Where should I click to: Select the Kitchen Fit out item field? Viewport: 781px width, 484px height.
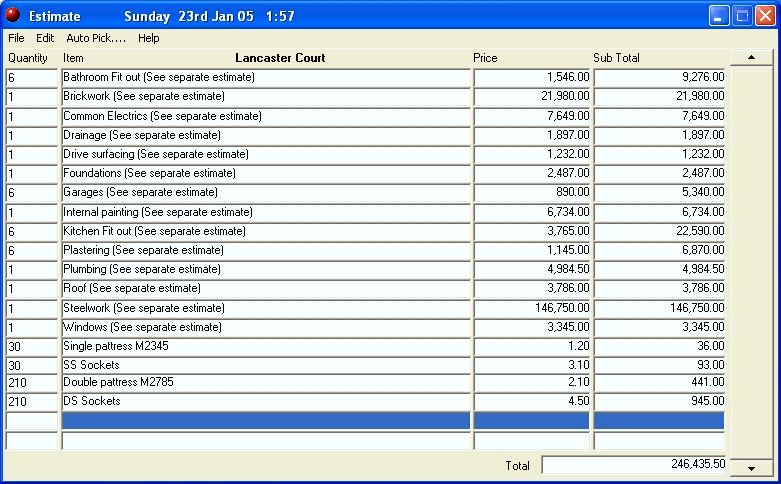[266, 231]
